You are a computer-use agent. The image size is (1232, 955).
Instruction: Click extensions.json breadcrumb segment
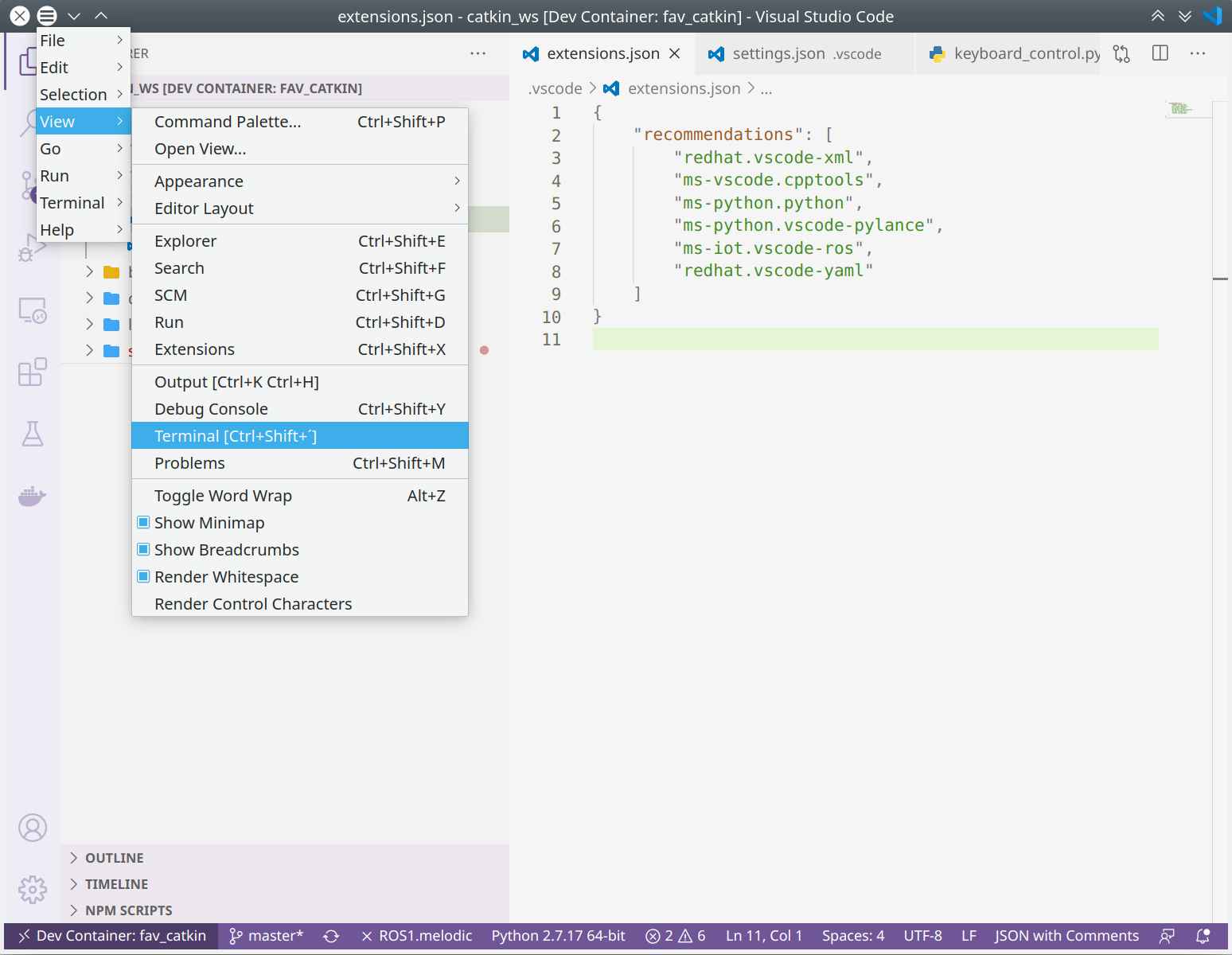(684, 88)
